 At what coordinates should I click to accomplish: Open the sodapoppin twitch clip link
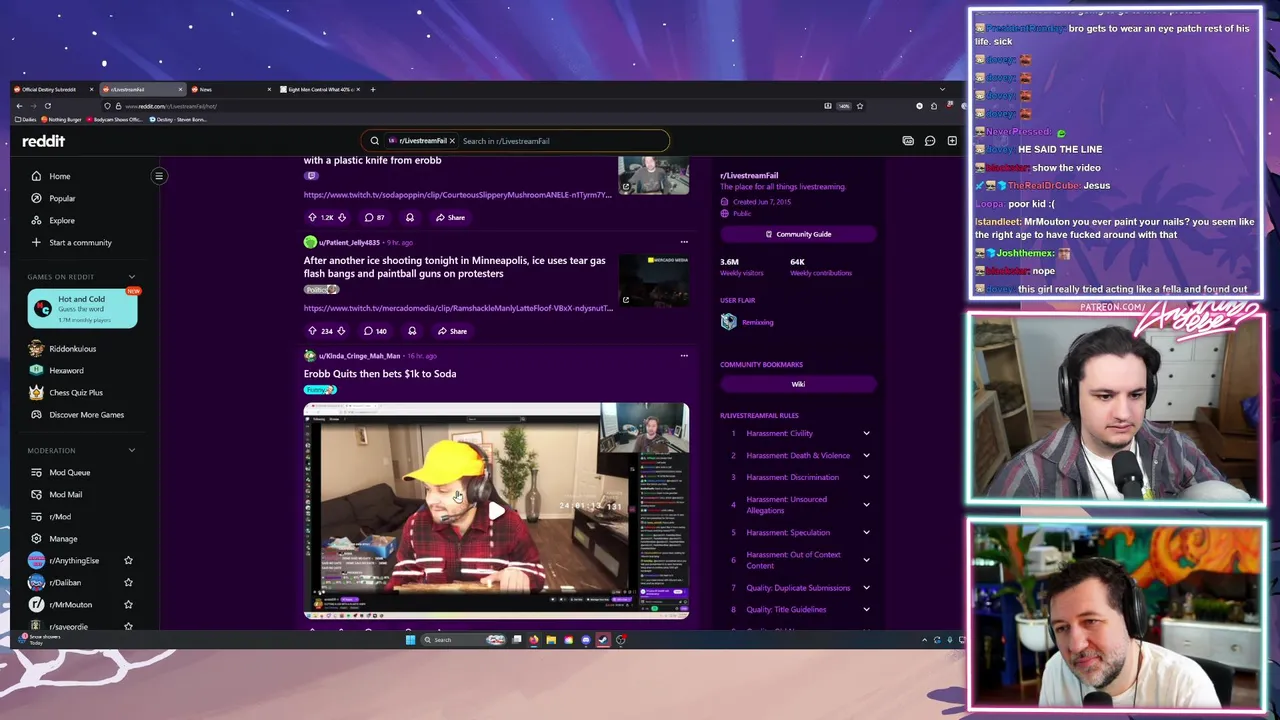pos(457,195)
